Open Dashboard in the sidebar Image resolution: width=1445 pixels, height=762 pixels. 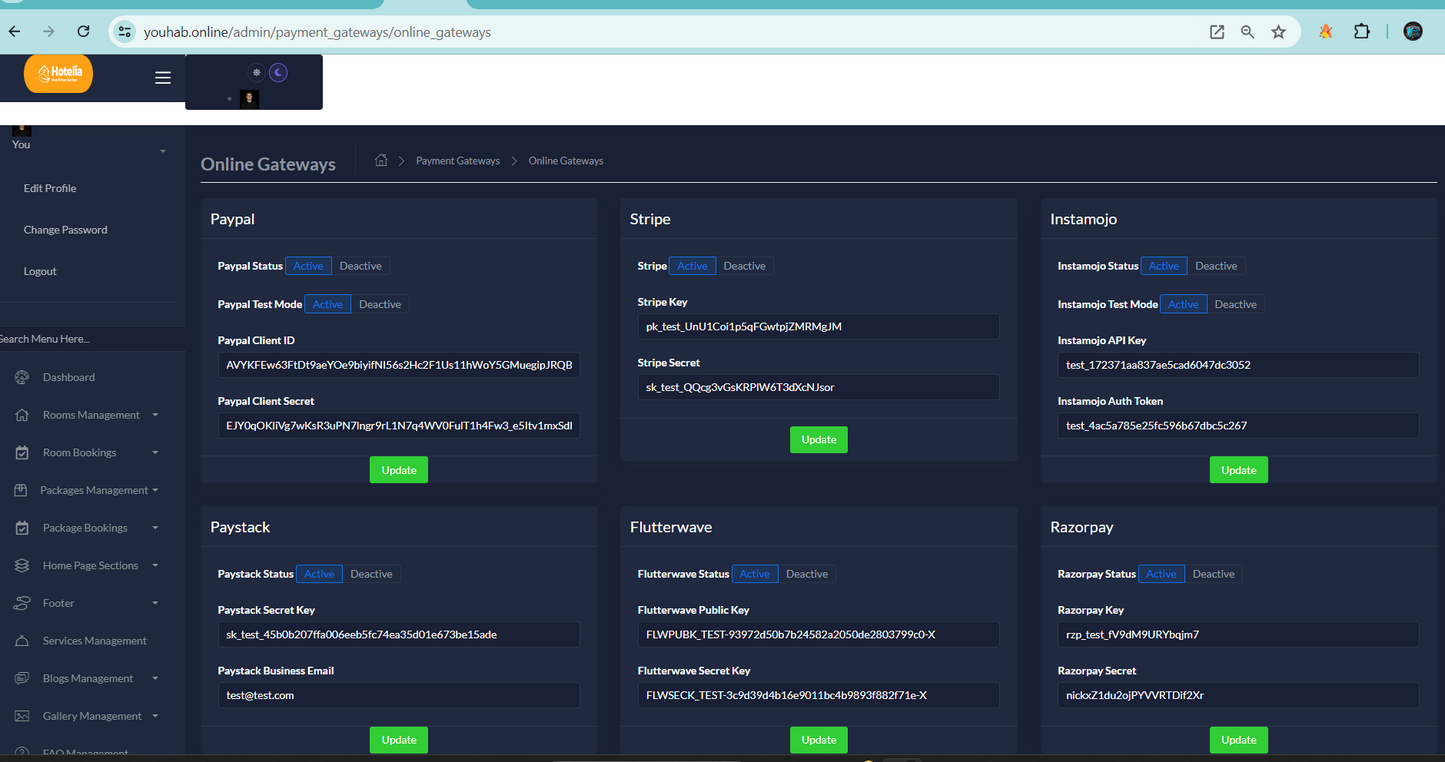coord(69,377)
